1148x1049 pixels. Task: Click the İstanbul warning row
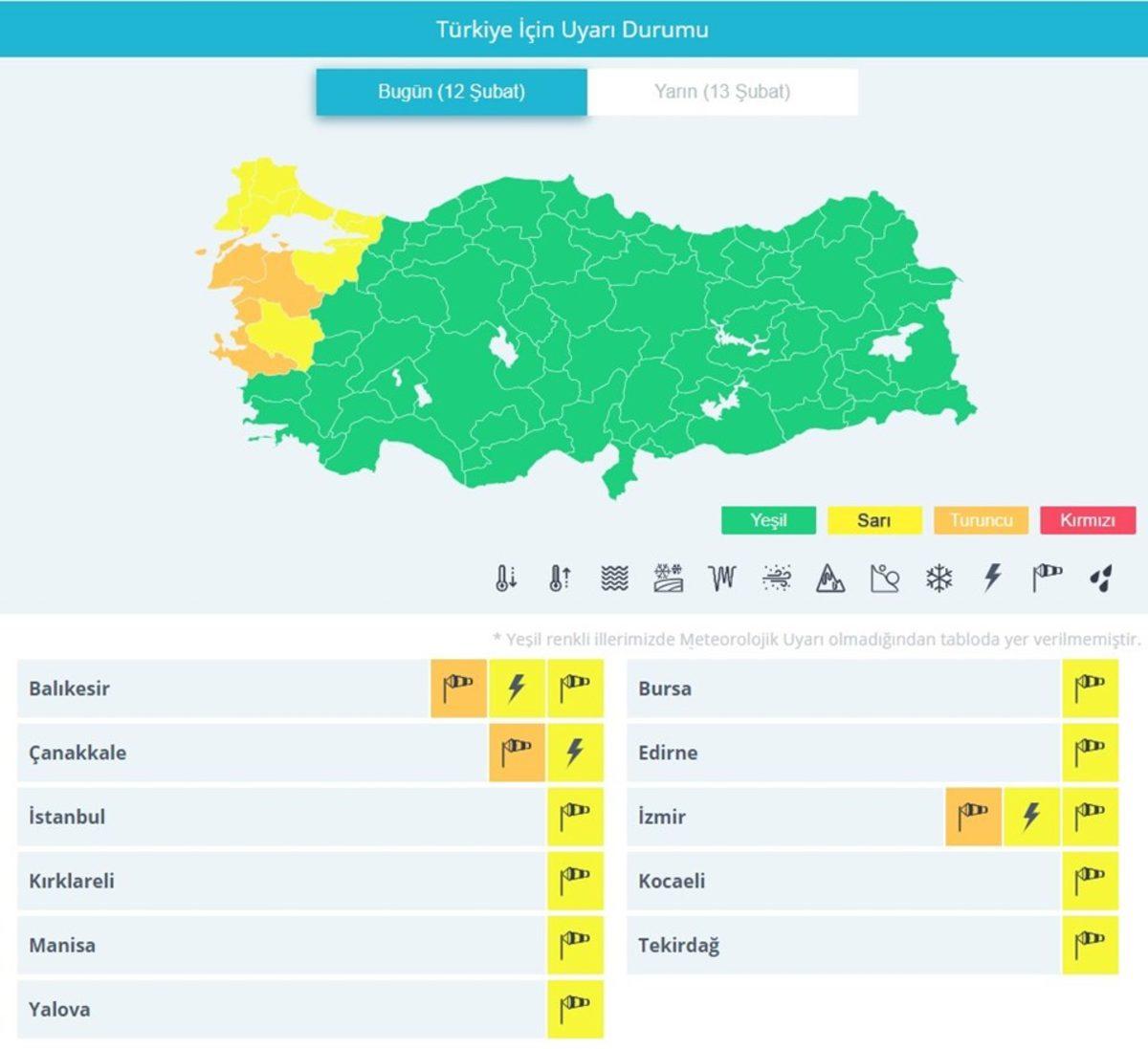[x=287, y=816]
